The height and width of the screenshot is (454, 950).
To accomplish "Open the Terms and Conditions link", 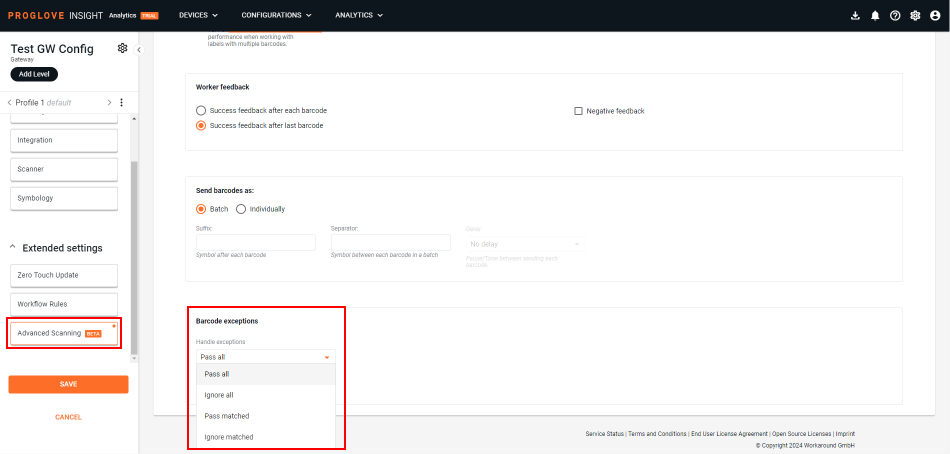I will (x=658, y=434).
